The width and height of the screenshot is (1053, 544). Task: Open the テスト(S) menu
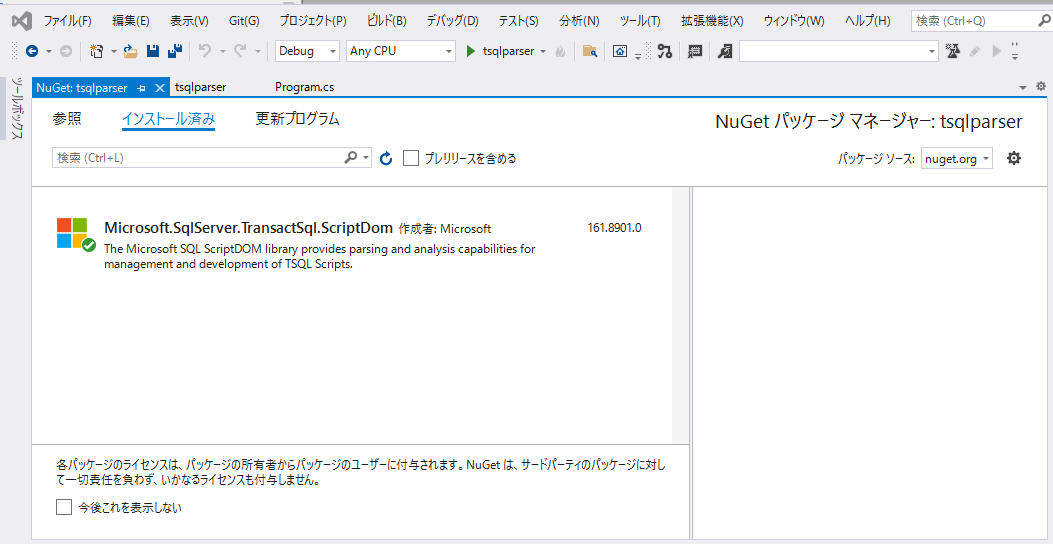tap(518, 21)
